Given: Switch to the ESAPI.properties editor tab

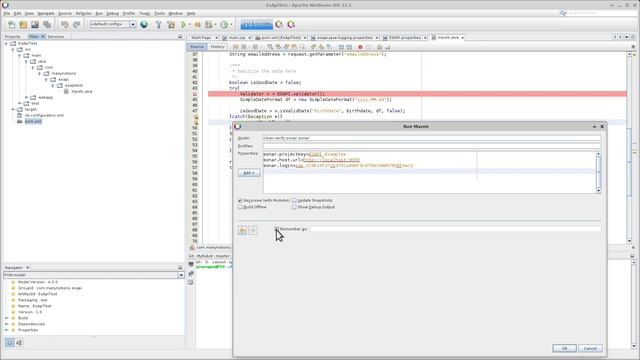Looking at the screenshot, I should pos(405,38).
